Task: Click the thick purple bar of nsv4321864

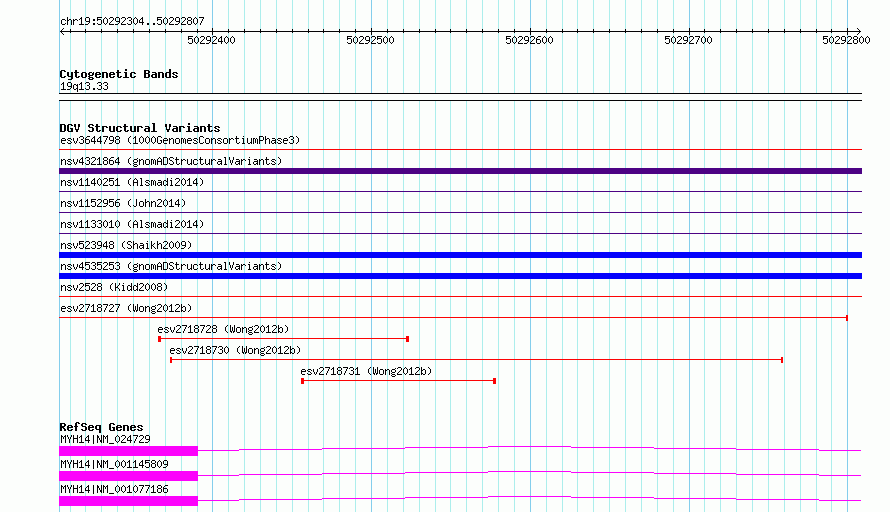Action: pyautogui.click(x=460, y=171)
